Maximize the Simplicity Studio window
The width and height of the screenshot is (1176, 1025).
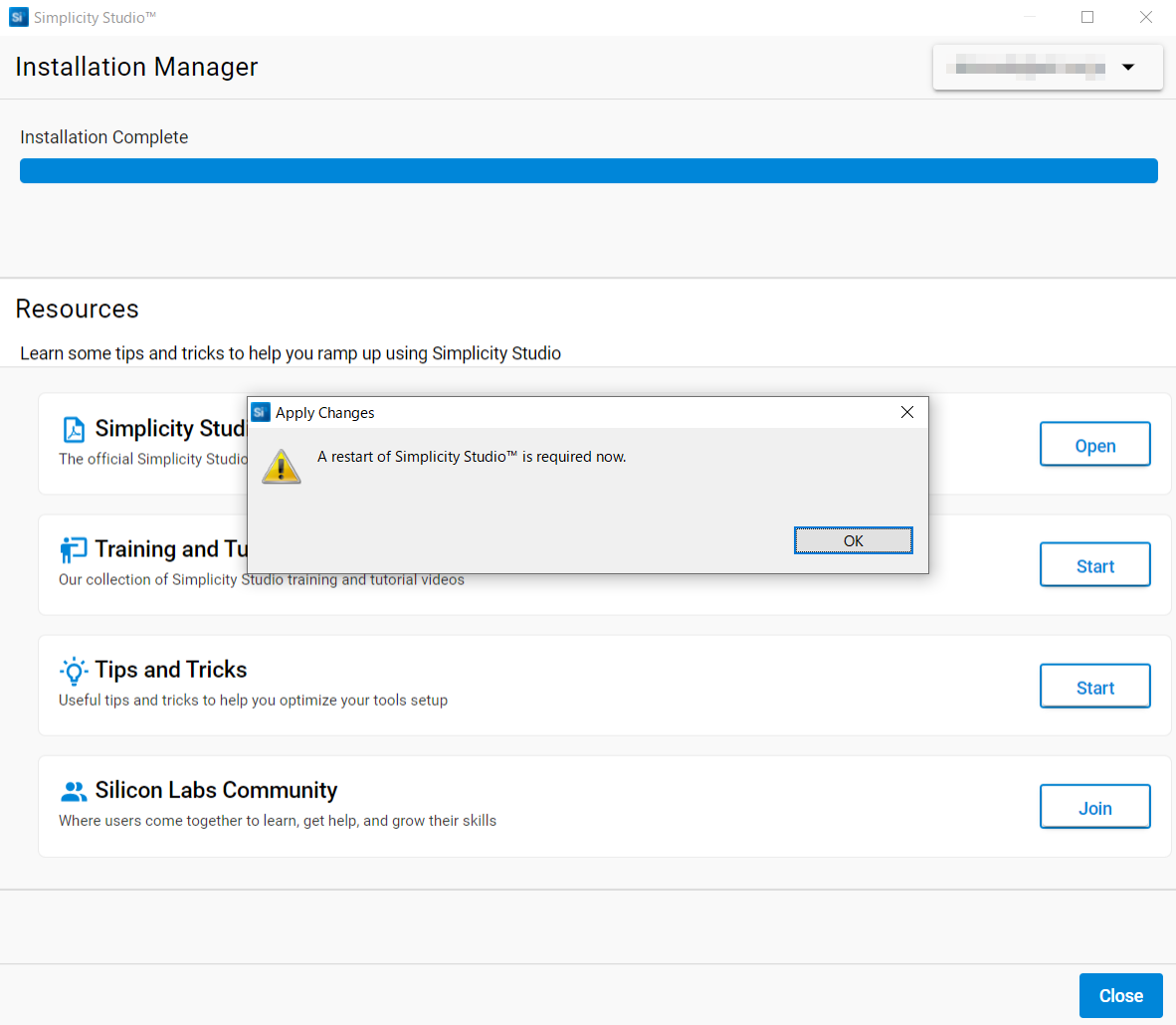click(x=1086, y=17)
